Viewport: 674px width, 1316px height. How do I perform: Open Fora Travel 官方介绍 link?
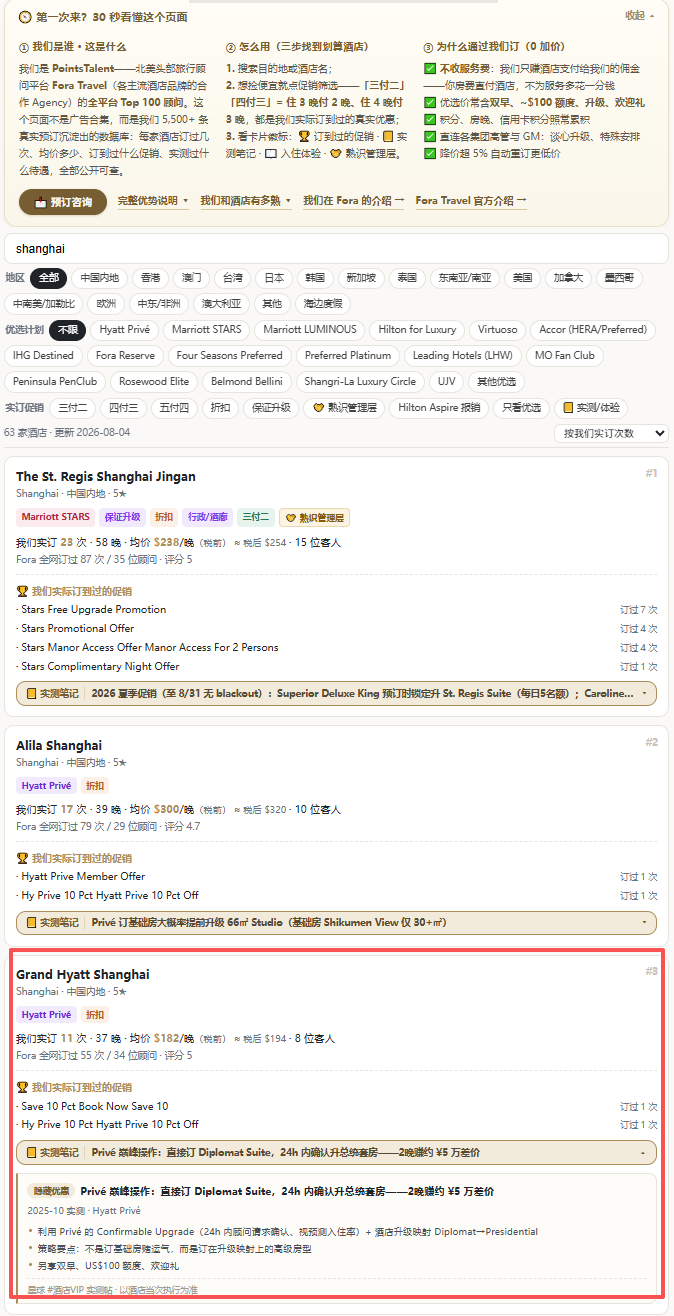tap(470, 201)
